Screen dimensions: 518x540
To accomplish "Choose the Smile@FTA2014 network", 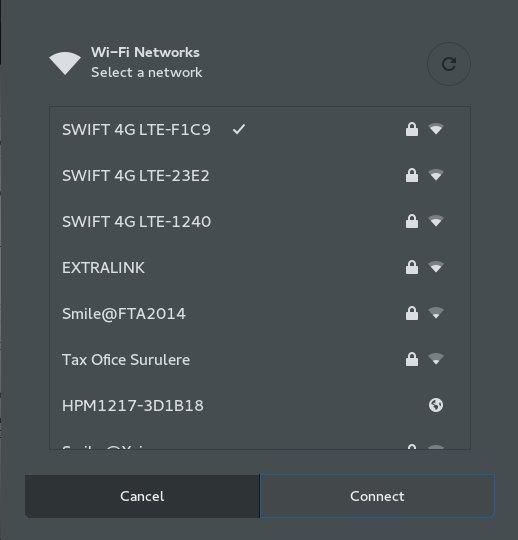I will coord(260,313).
